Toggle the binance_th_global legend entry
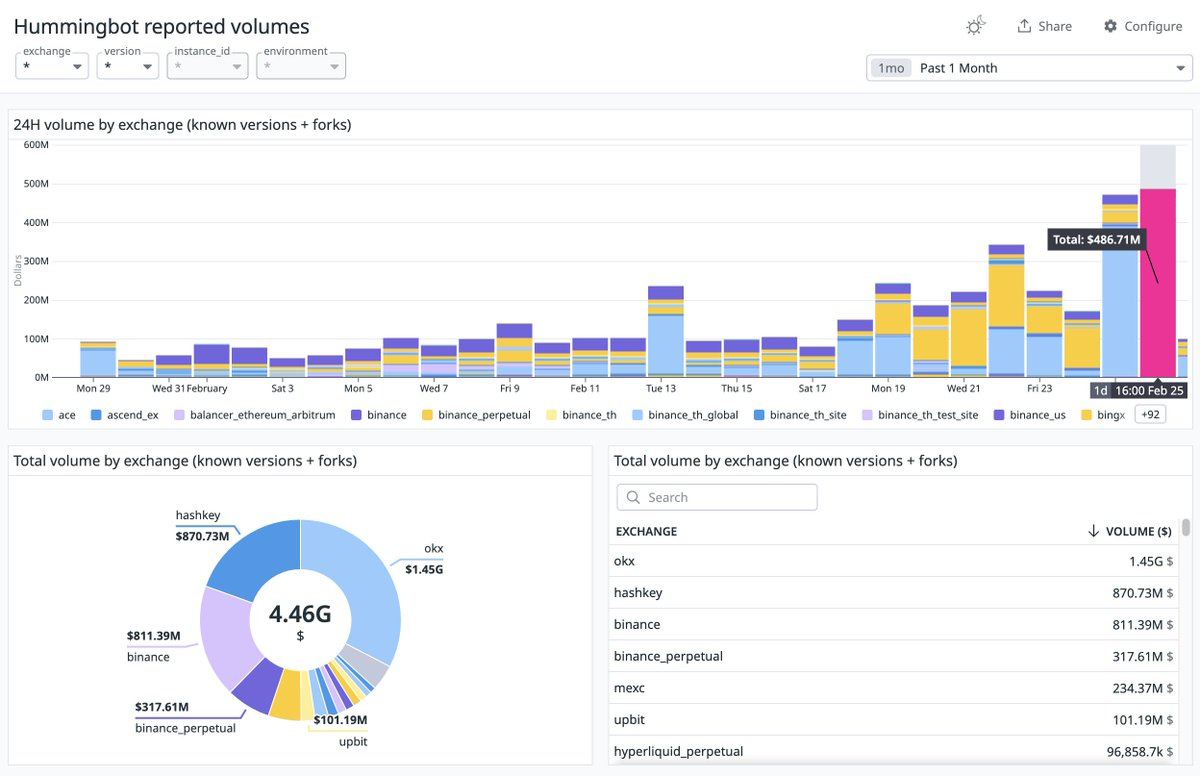This screenshot has height=776, width=1200. click(685, 414)
